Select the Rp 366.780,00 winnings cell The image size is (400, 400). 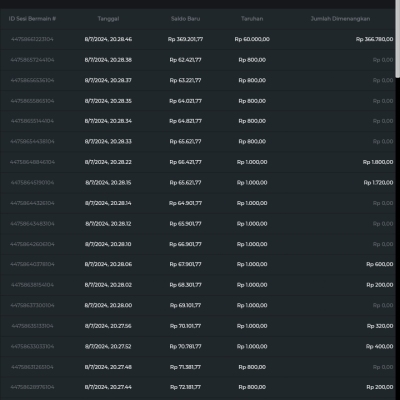(374, 39)
